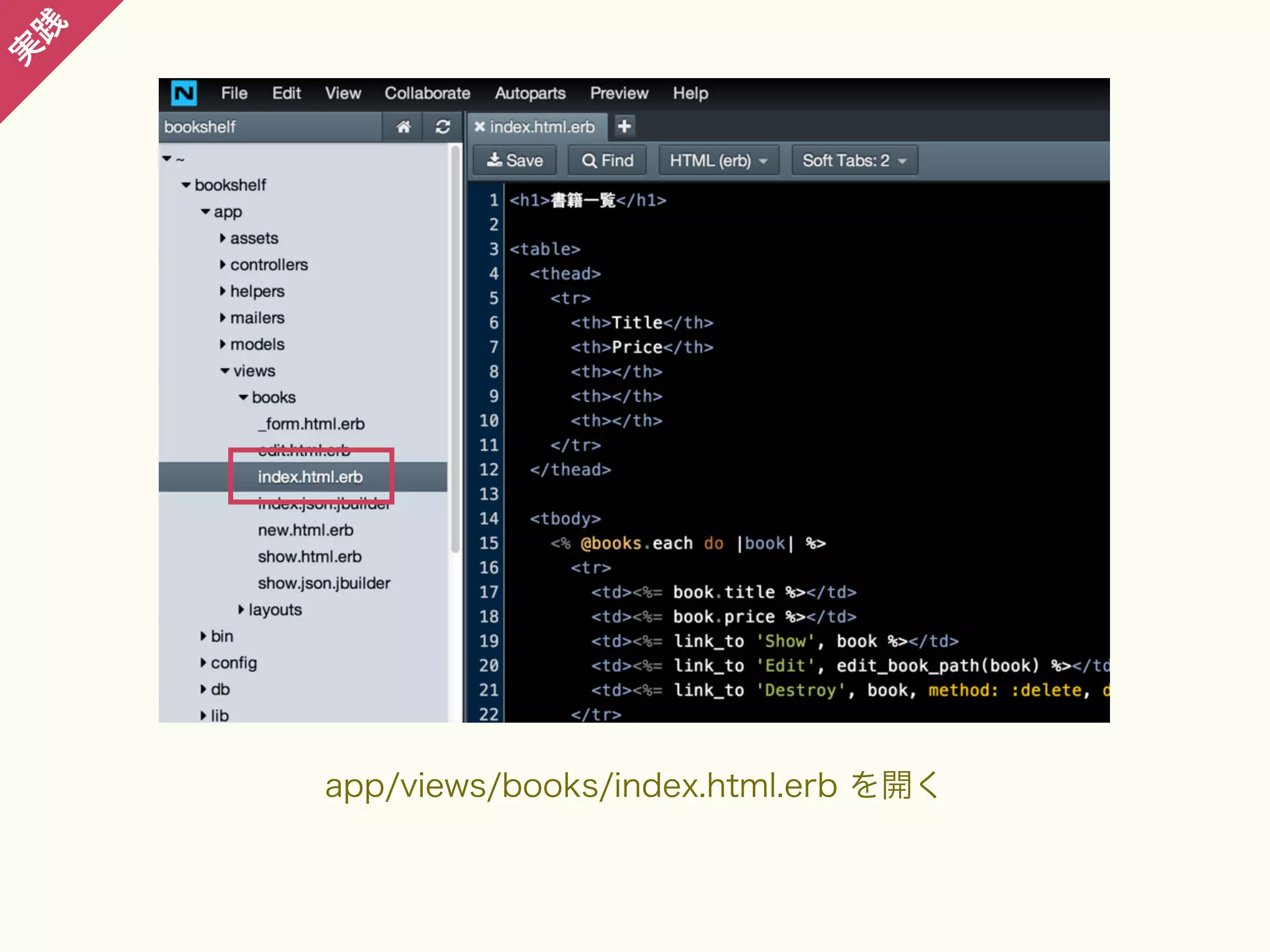
Task: Open the Find search tool
Action: pyautogui.click(x=608, y=161)
